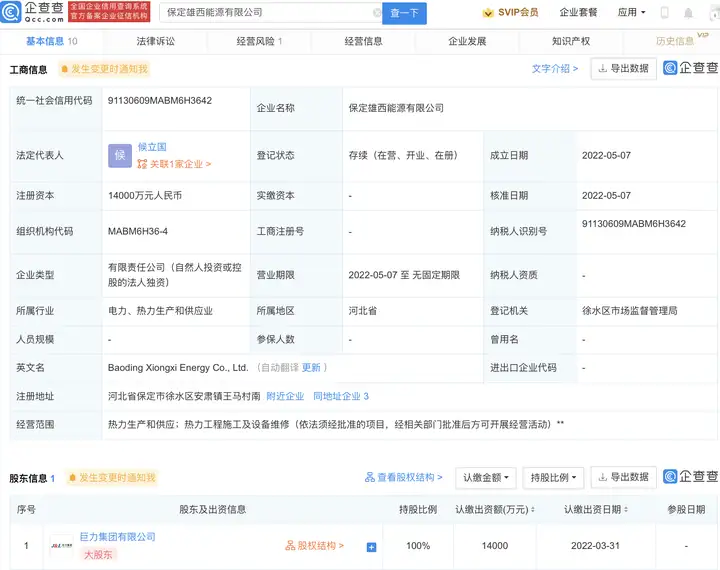Click the industry 电力、热力生产和供应业
Screen dimensions: 720x570
(160, 311)
